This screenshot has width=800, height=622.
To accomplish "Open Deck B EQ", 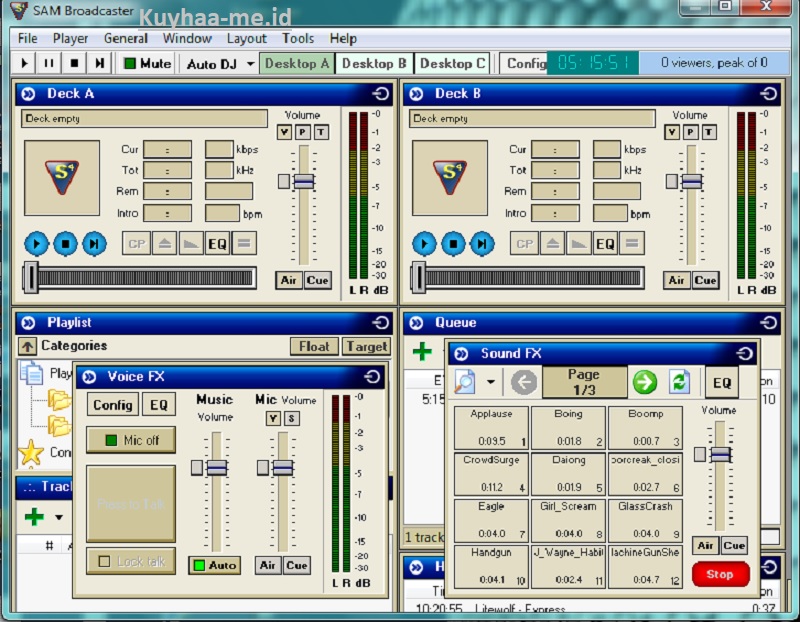I will [x=606, y=243].
